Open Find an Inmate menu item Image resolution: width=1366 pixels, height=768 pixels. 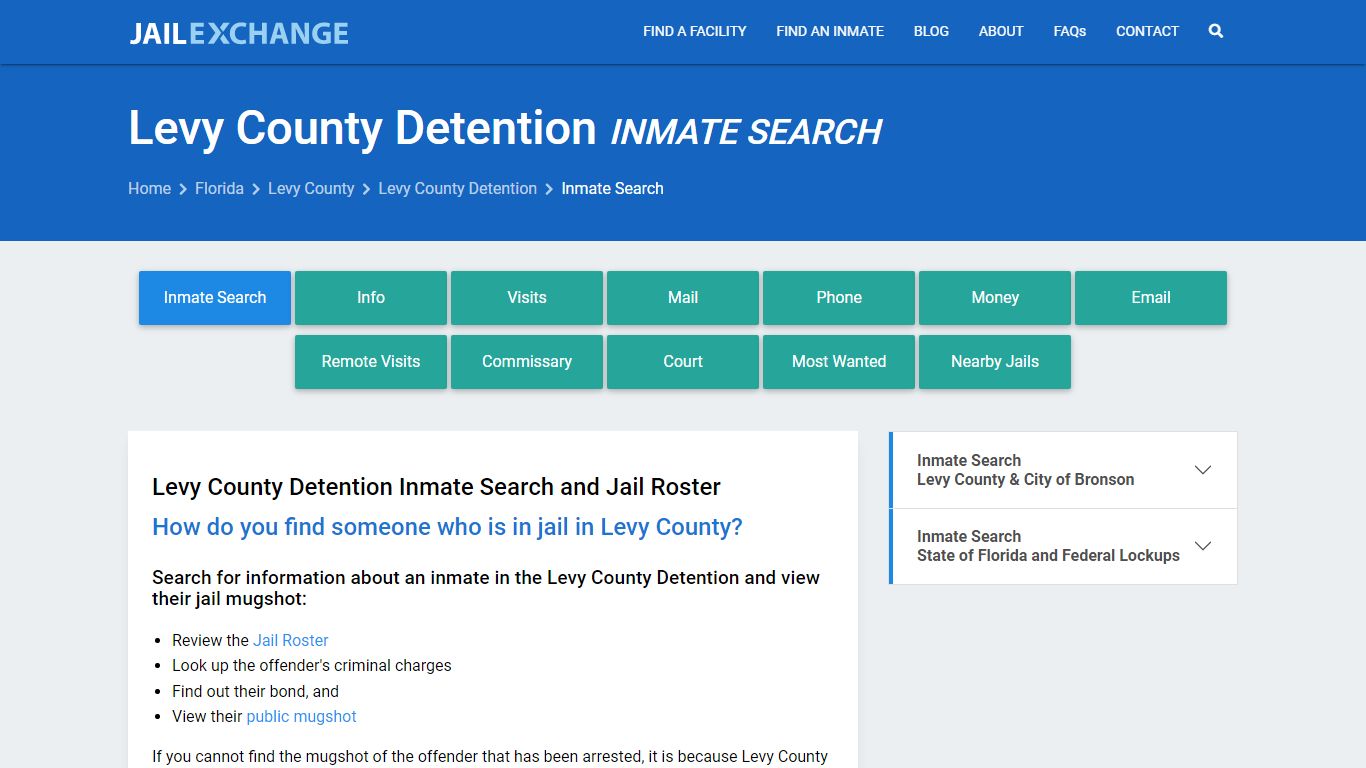coord(829,31)
